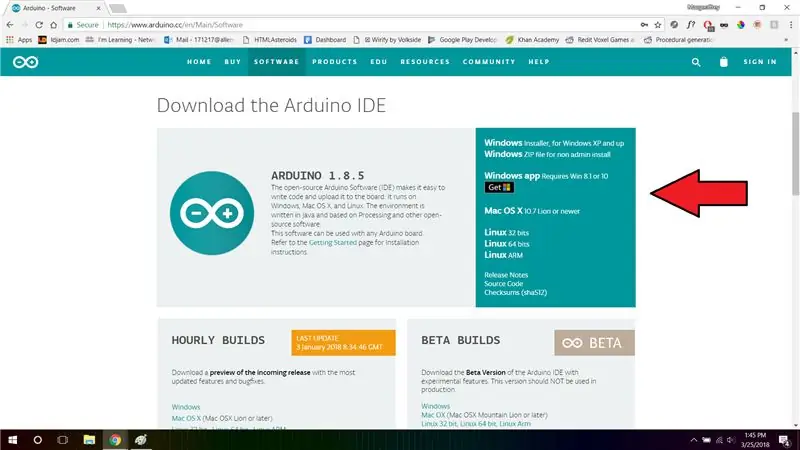Open the PRODUCTS nav menu item
Viewport: 800px width, 450px height.
[x=335, y=62]
